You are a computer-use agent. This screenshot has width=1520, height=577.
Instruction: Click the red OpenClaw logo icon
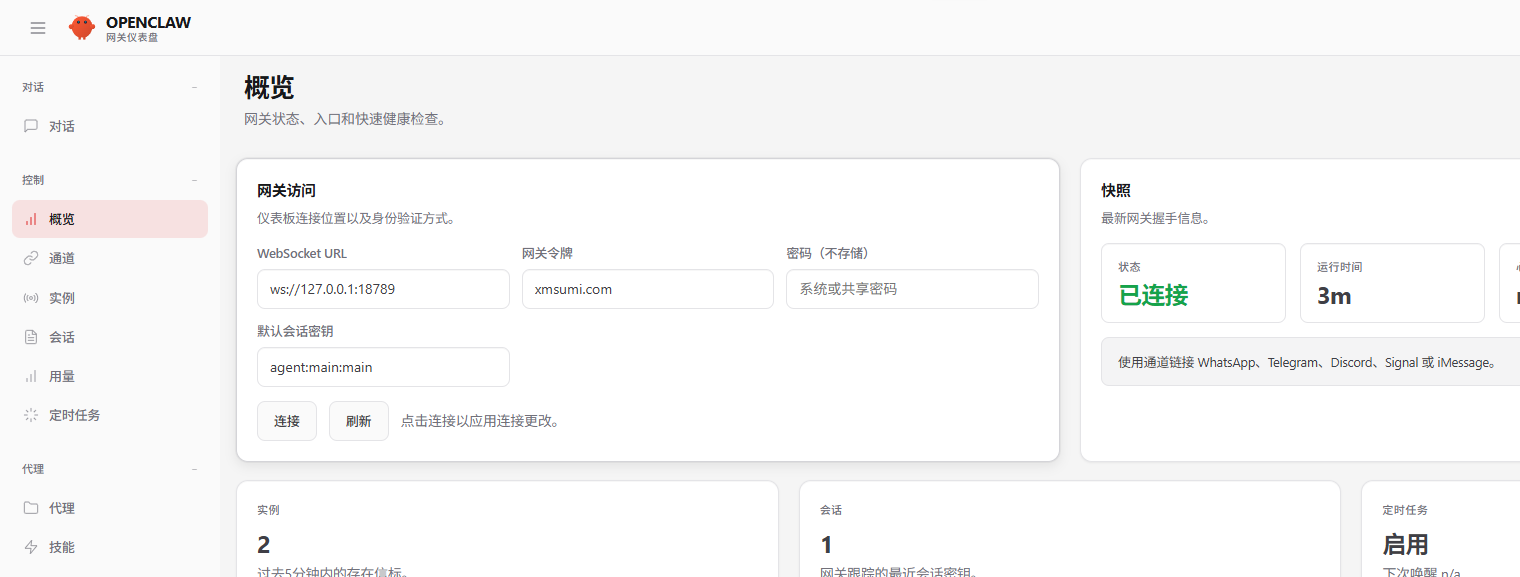click(x=82, y=28)
